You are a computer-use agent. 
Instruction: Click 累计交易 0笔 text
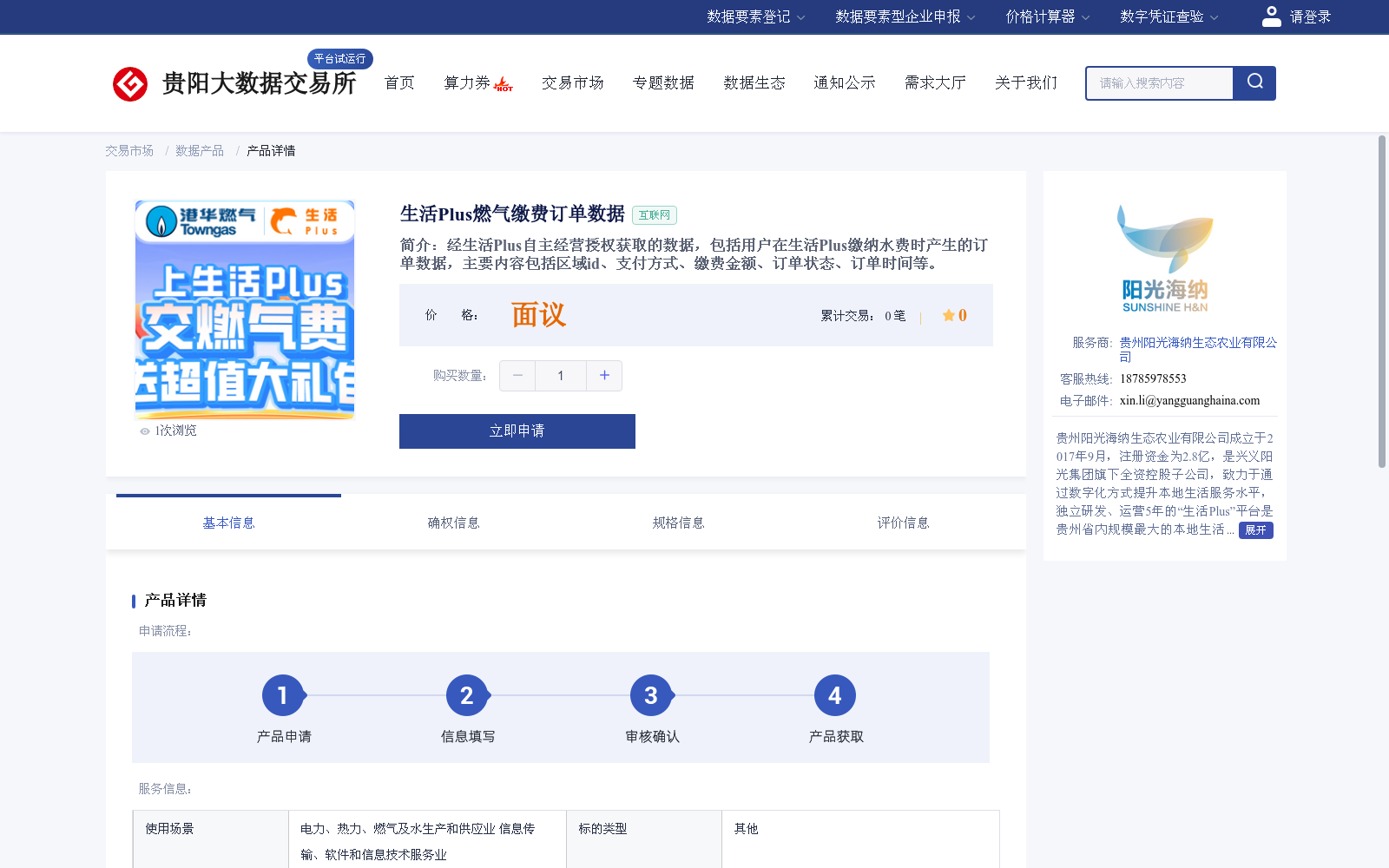863,316
